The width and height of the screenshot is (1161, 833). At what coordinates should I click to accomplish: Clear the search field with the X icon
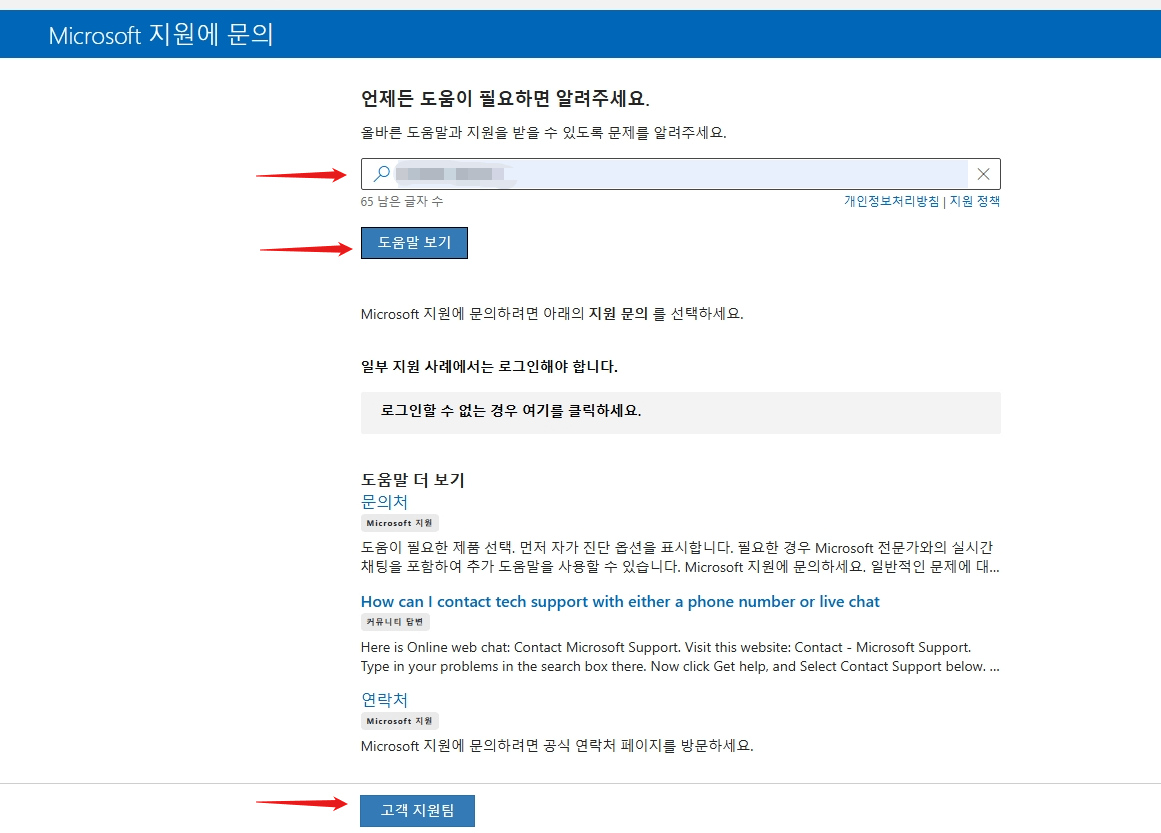pyautogui.click(x=983, y=174)
